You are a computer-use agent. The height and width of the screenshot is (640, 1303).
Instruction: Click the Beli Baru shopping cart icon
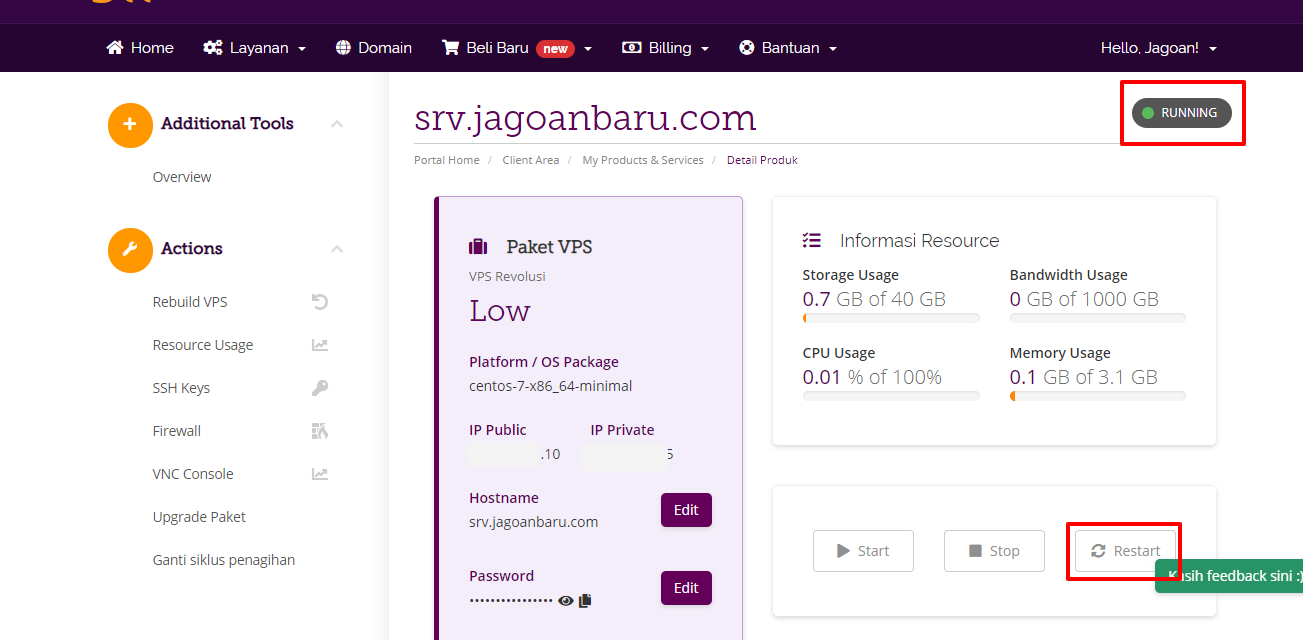click(450, 48)
